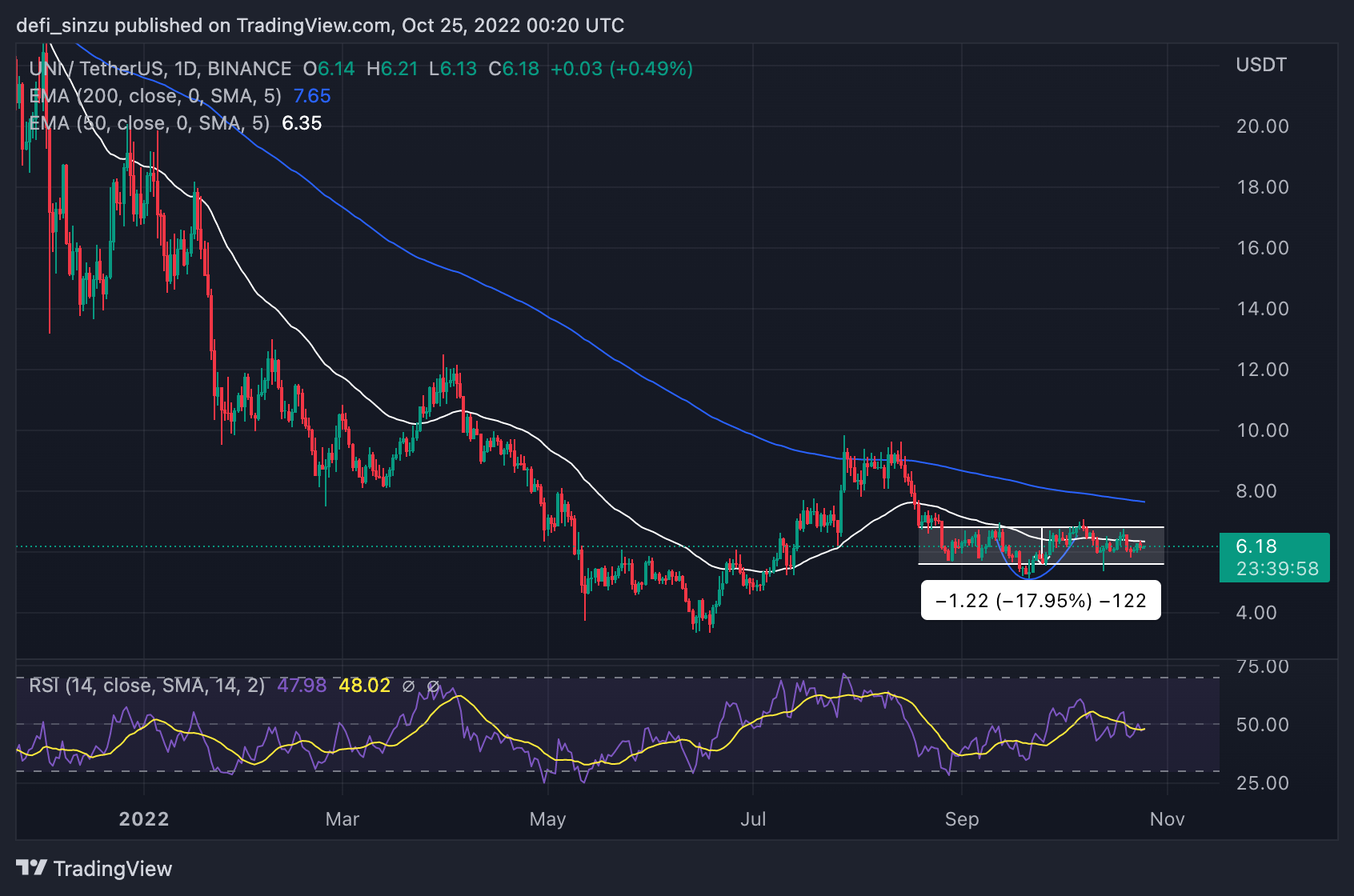Select the Sep label on time axis
The height and width of the screenshot is (896, 1354).
(x=961, y=819)
